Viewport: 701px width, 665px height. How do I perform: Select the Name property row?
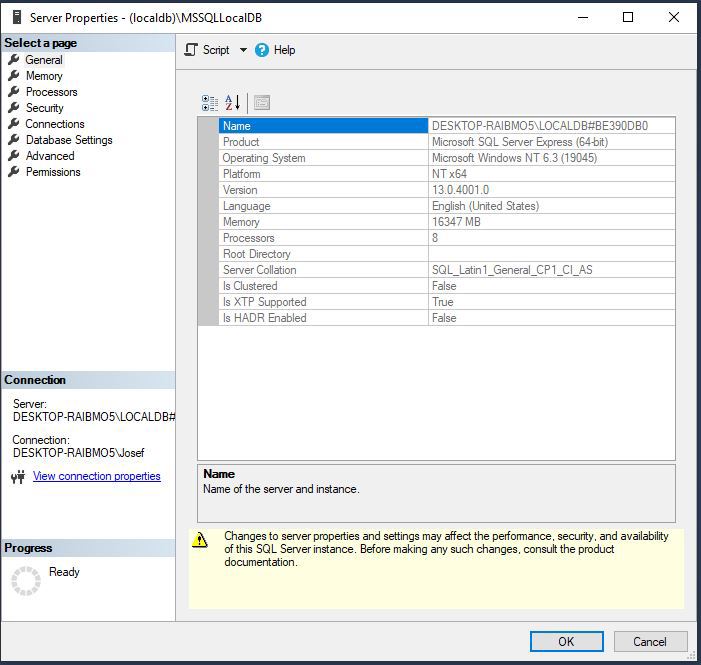click(x=323, y=126)
